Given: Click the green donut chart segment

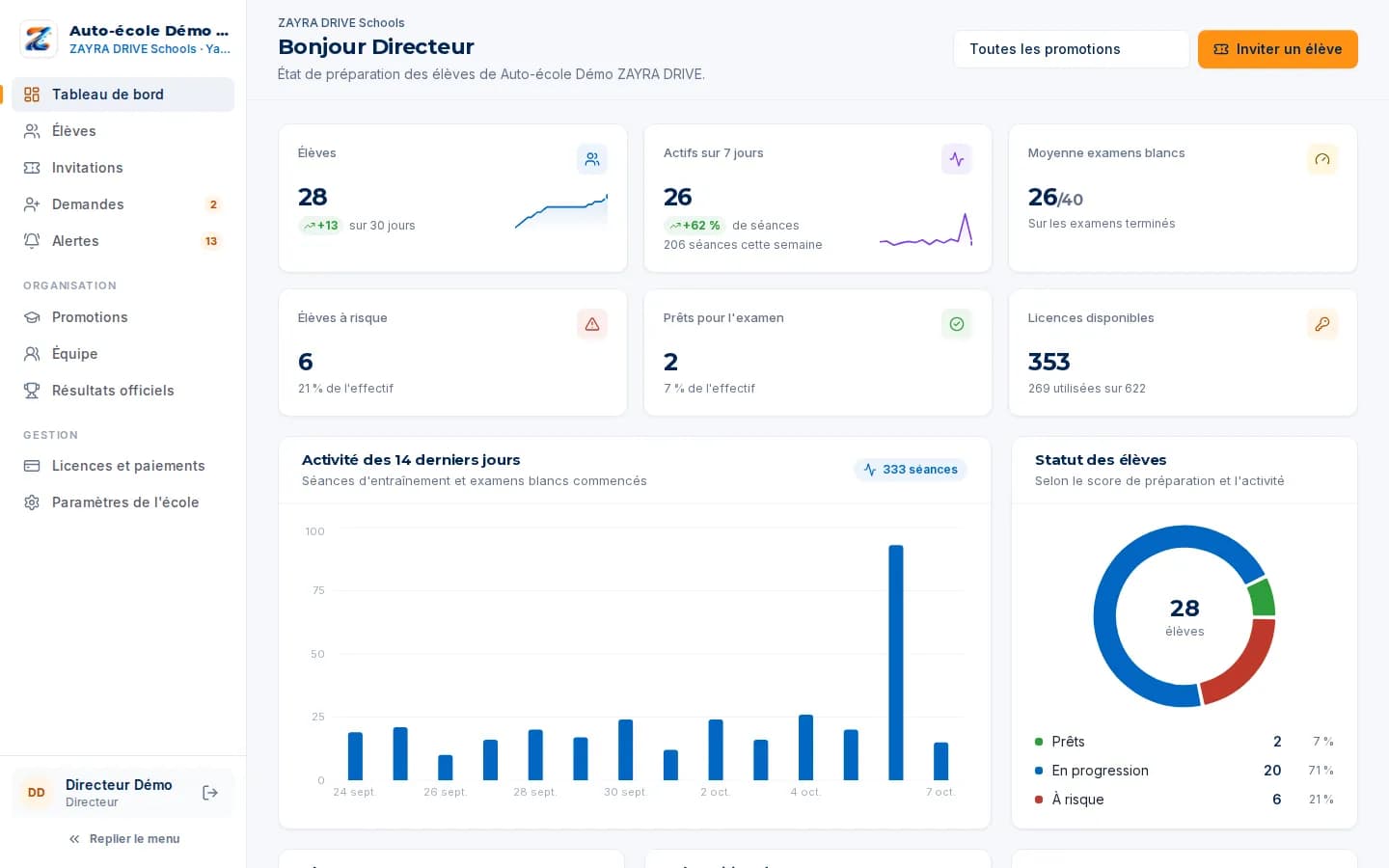Looking at the screenshot, I should tap(1262, 598).
